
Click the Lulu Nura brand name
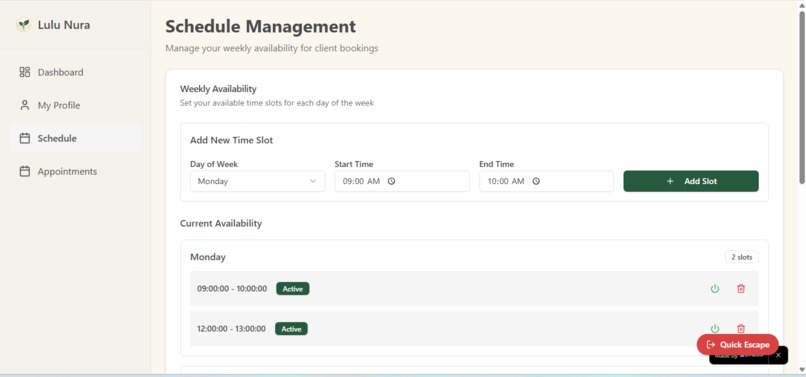64,25
